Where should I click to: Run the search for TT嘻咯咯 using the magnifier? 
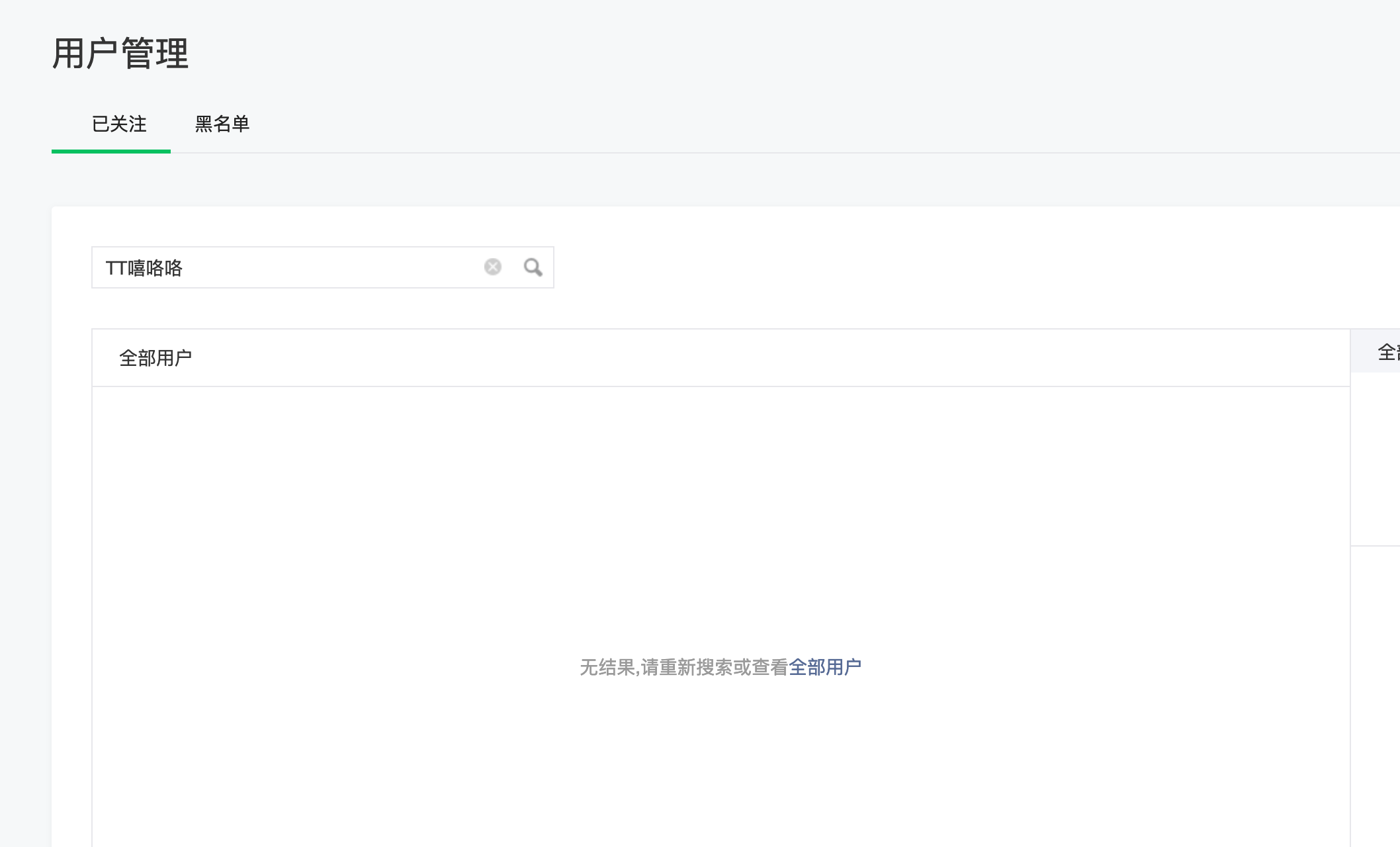[533, 267]
